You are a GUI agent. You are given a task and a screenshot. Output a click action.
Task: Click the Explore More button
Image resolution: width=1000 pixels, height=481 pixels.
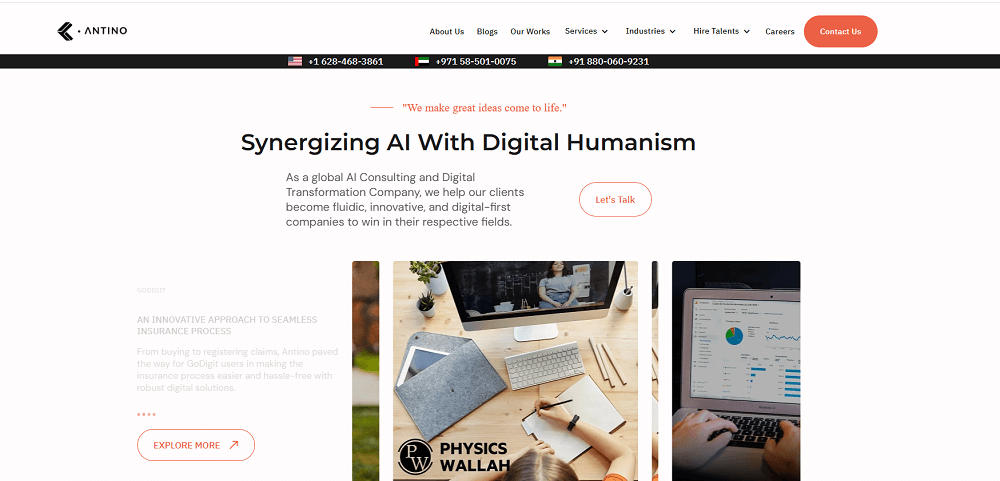click(196, 445)
